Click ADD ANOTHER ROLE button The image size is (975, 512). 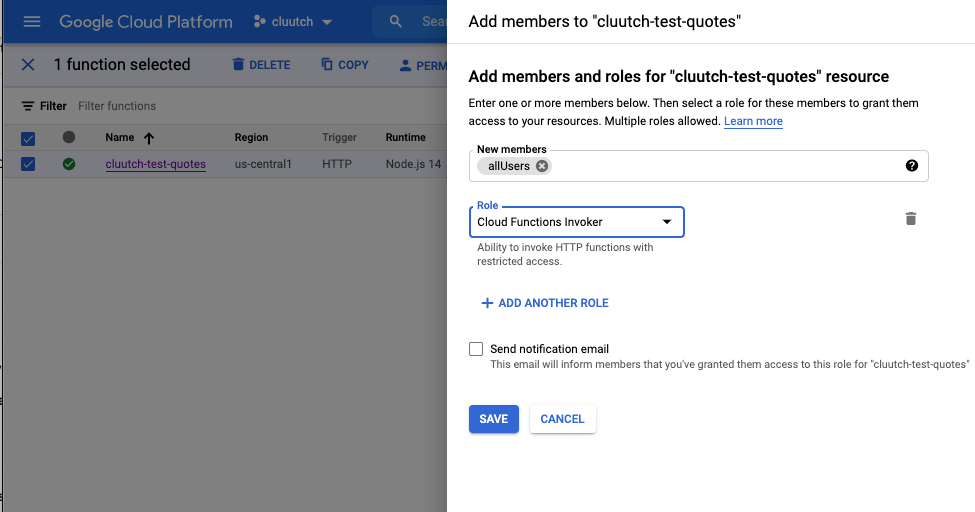[545, 303]
